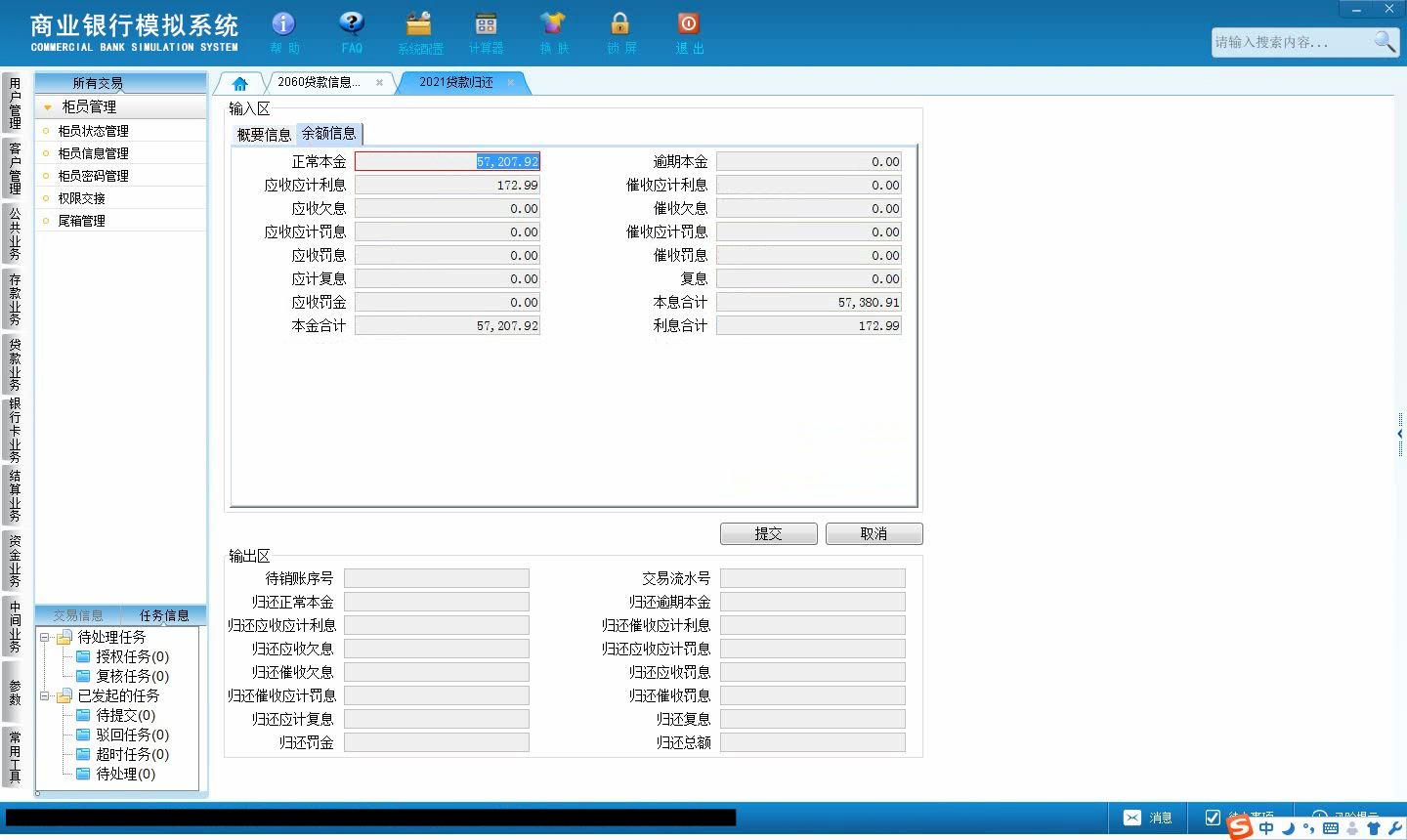Select 驳回任务(0) tree item
The image size is (1407, 840).
click(132, 735)
